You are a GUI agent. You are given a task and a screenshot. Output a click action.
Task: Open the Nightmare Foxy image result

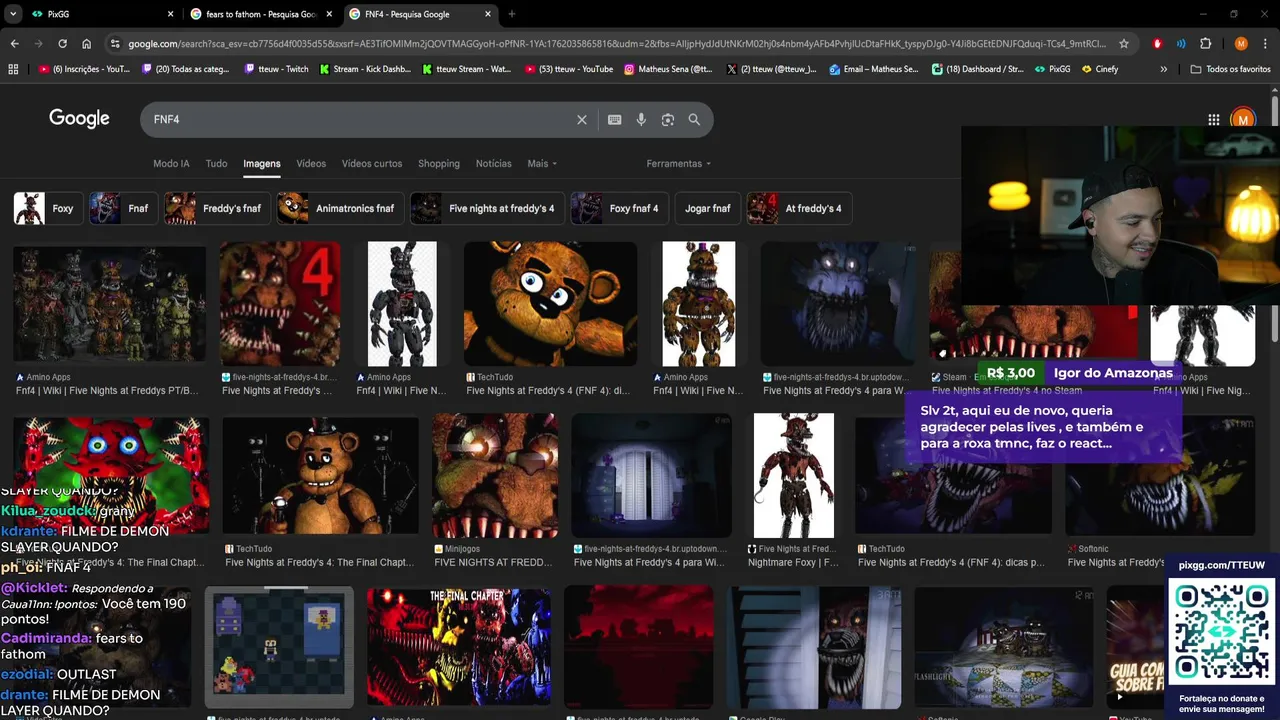coord(793,476)
